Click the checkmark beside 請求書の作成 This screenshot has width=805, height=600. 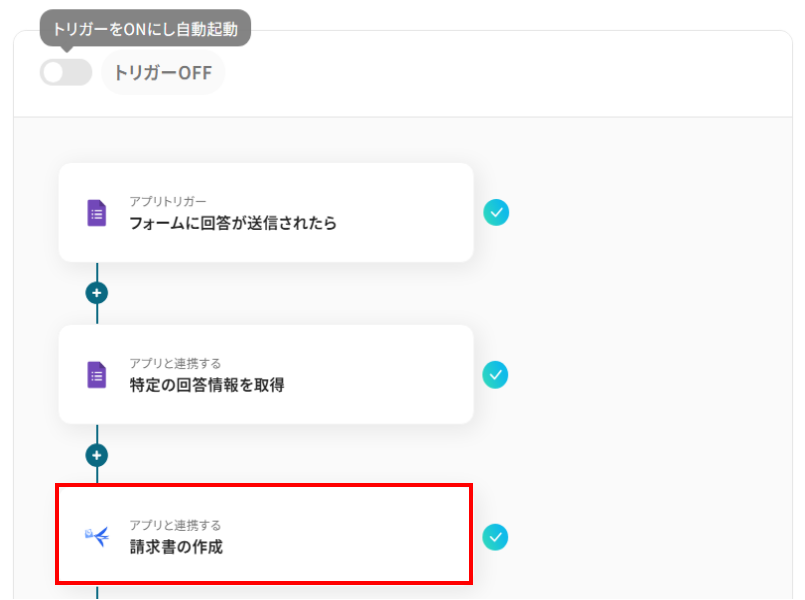pos(496,536)
